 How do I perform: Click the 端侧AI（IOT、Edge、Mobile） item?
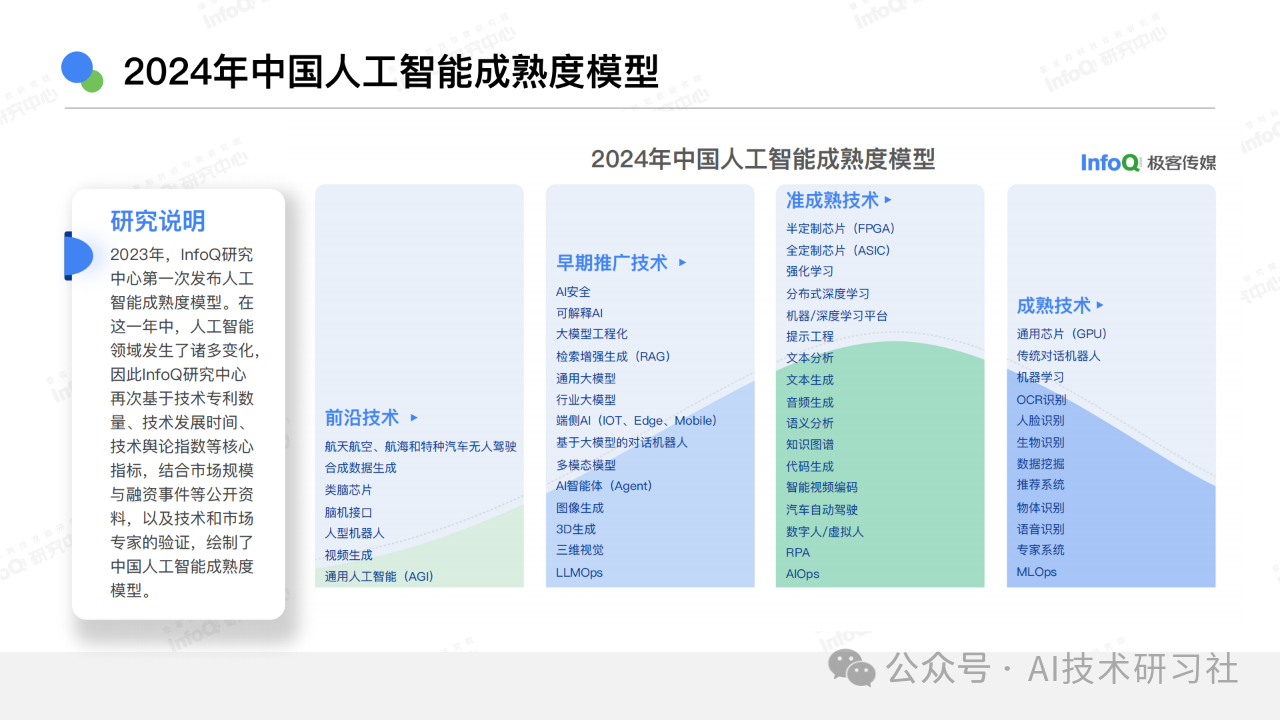click(x=636, y=421)
